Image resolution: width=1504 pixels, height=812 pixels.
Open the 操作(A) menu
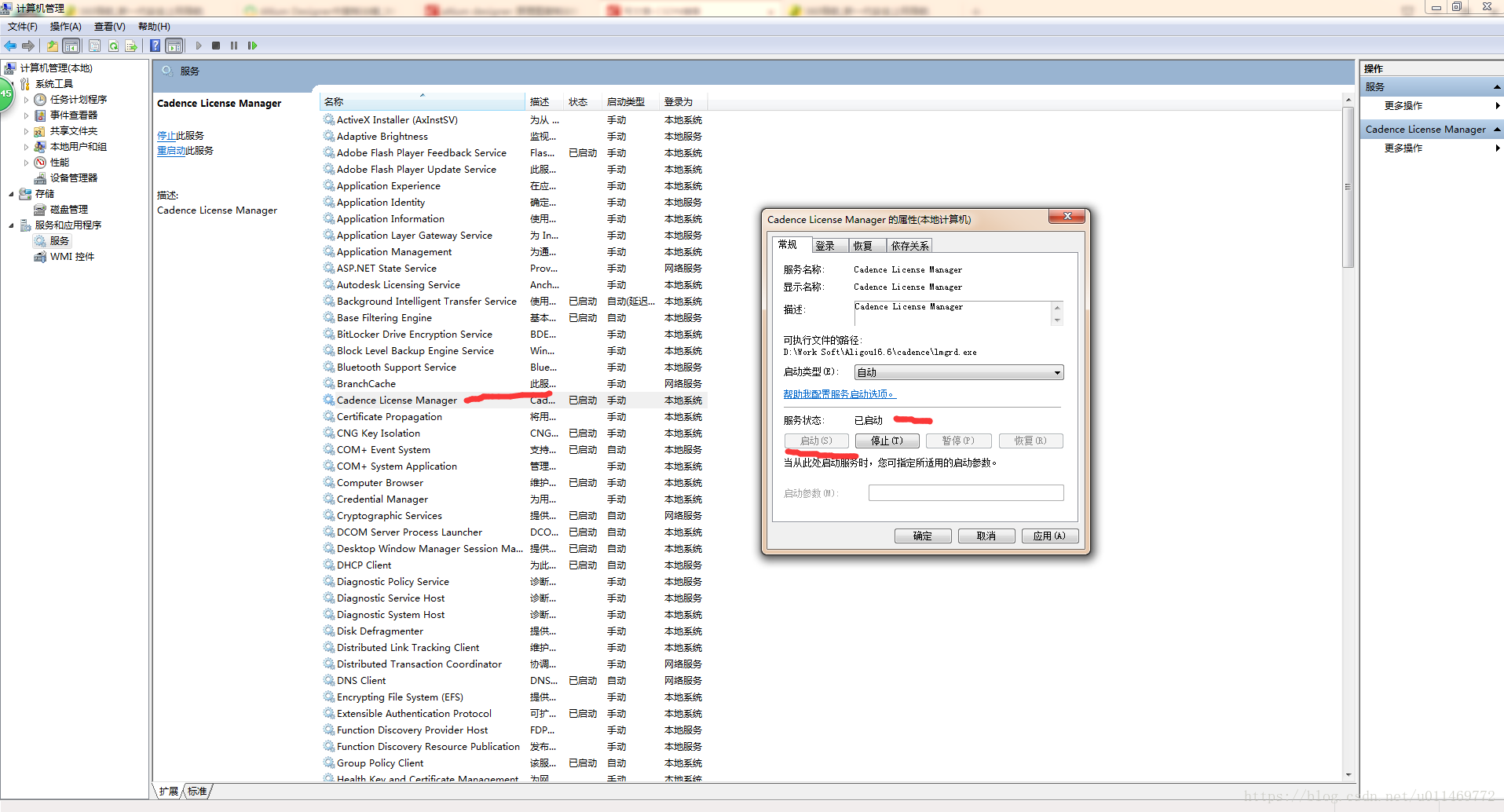66,27
